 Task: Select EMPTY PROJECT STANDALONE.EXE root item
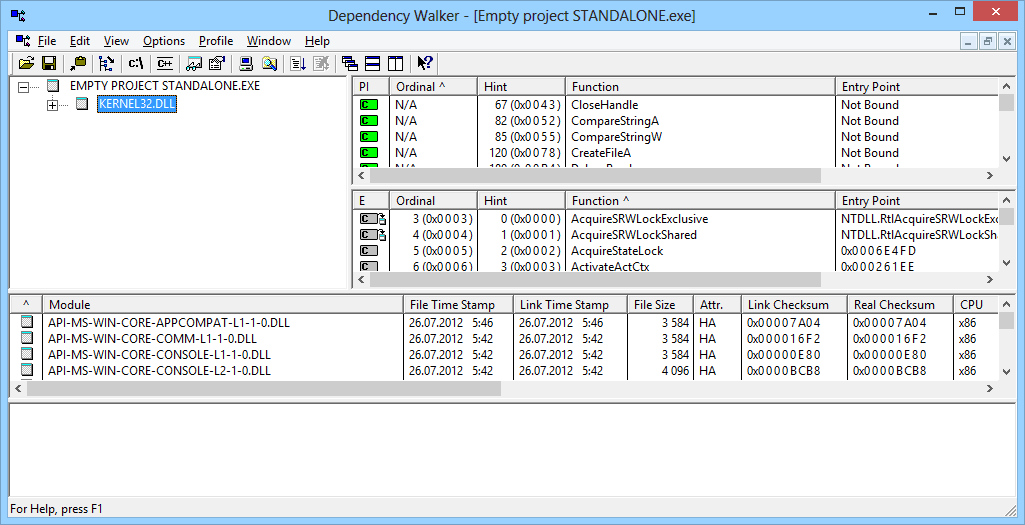coord(165,86)
